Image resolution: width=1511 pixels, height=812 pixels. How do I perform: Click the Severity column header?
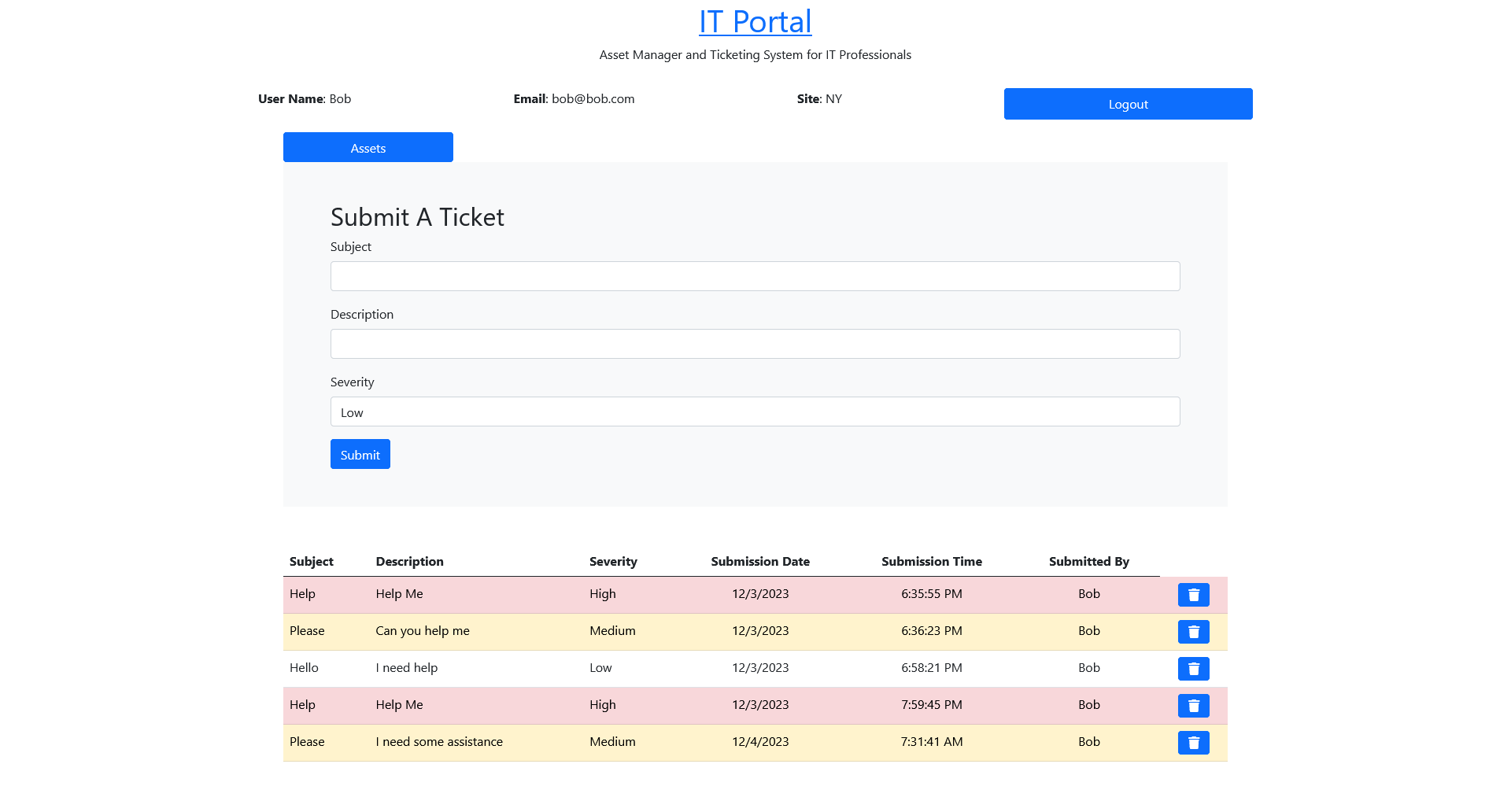coord(612,561)
